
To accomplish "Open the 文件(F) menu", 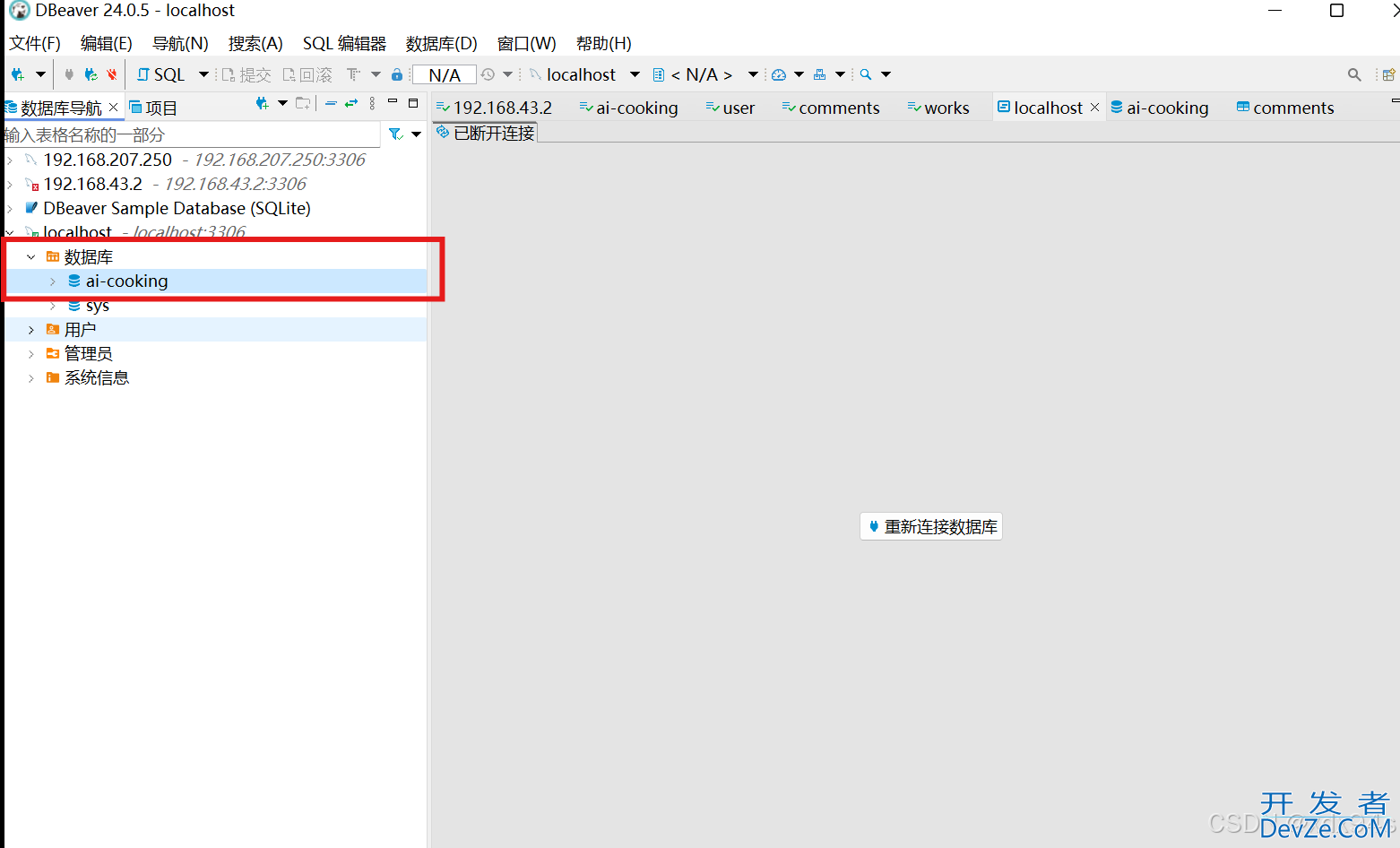I will [35, 43].
